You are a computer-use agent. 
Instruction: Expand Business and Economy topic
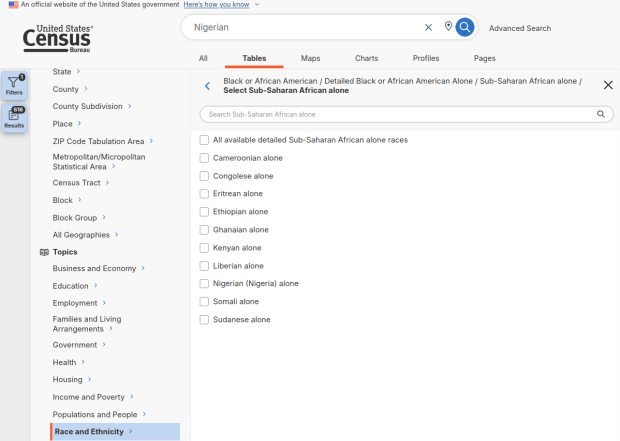[x=98, y=269]
